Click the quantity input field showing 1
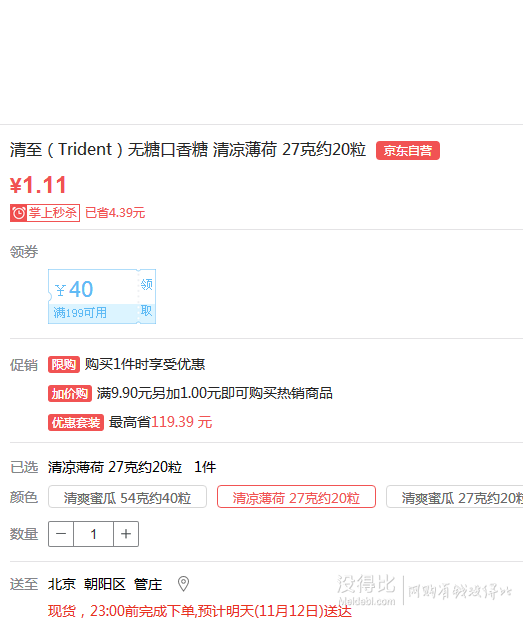Viewport: 523px width, 625px height. pyautogui.click(x=94, y=534)
